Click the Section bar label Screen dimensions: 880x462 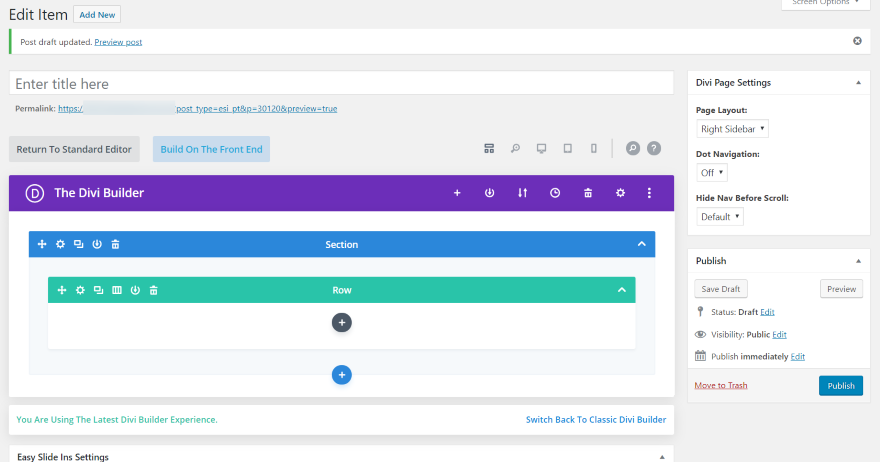click(x=341, y=245)
